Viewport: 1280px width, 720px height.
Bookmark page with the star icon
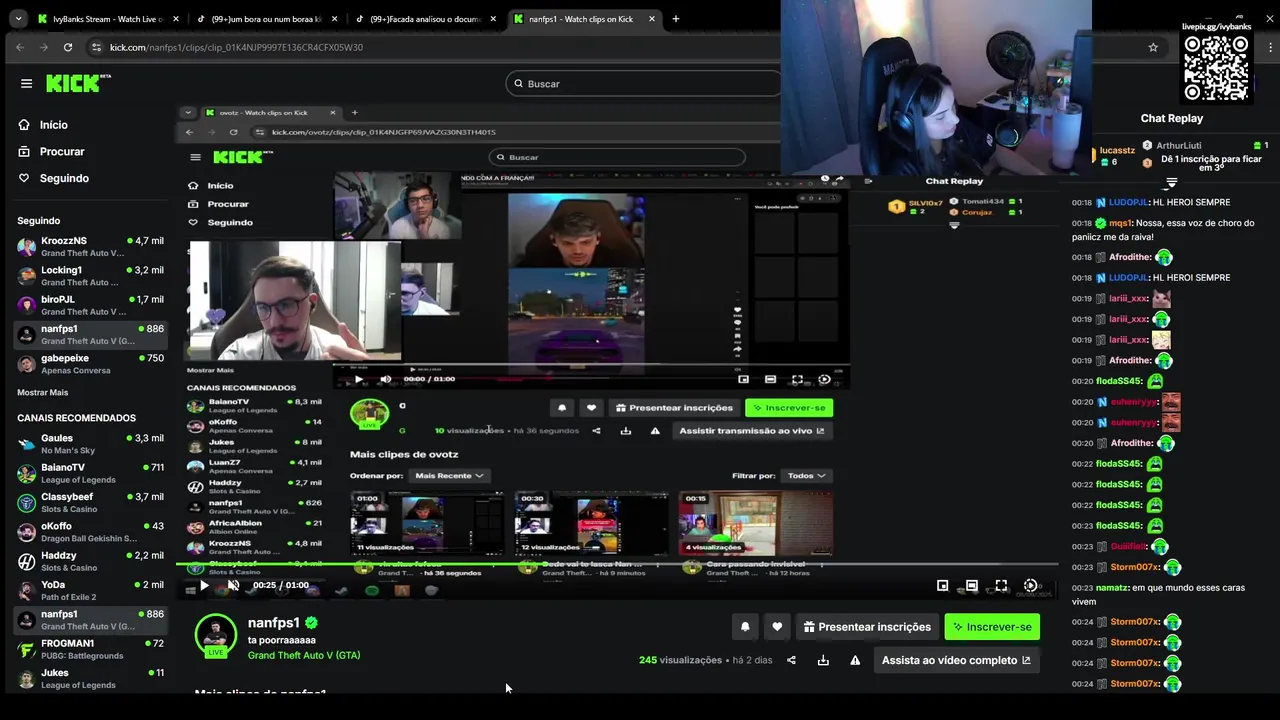[1153, 47]
